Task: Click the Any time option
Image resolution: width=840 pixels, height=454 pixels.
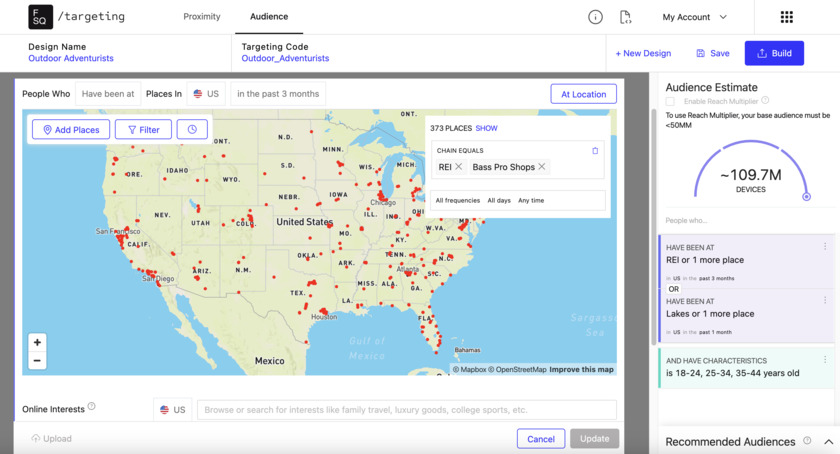Action: (x=531, y=200)
